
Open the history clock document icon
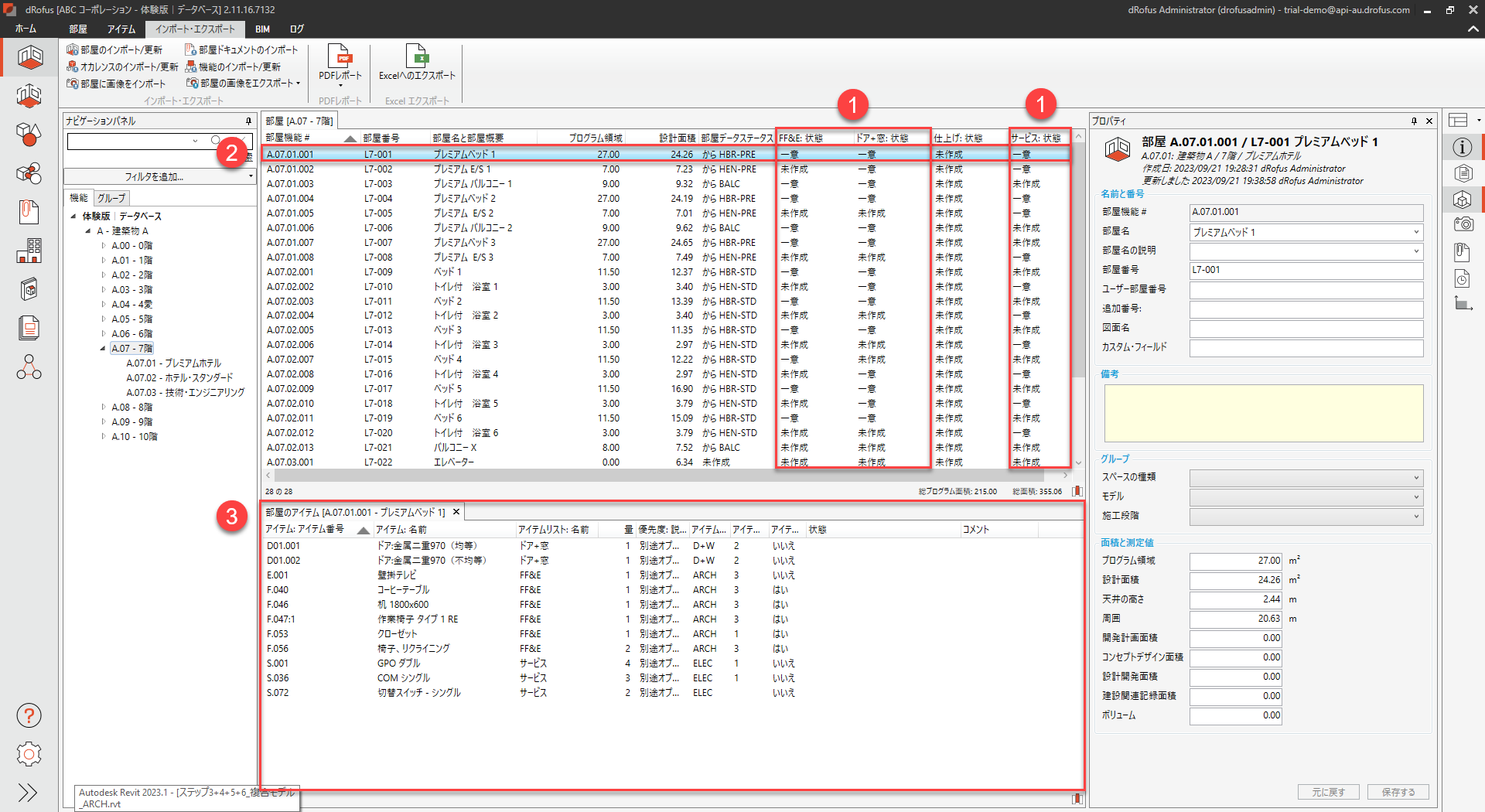click(1462, 278)
